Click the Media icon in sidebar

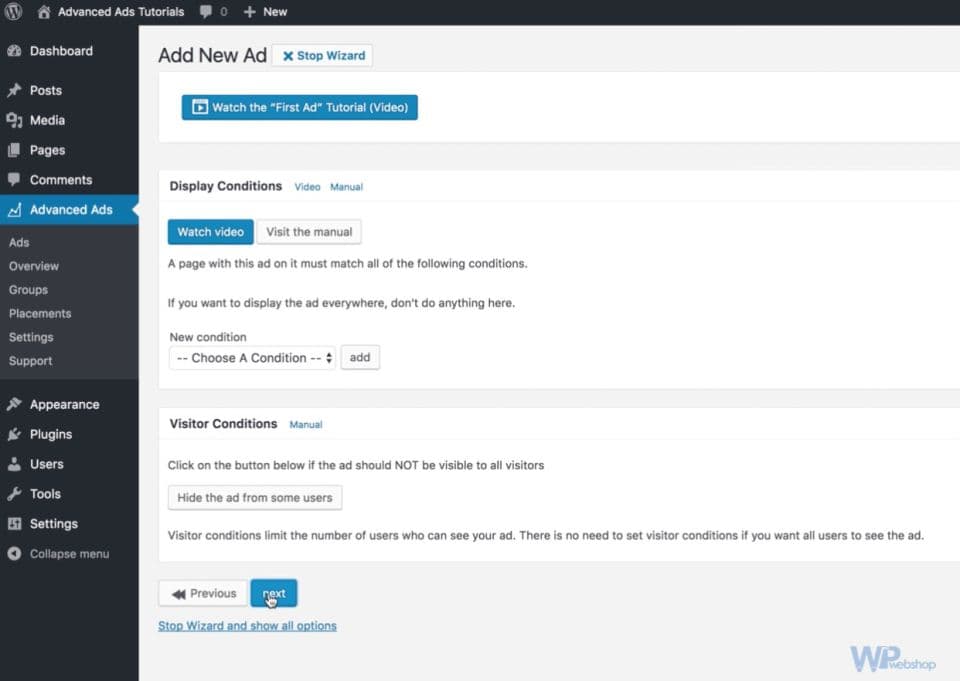pyautogui.click(x=14, y=120)
